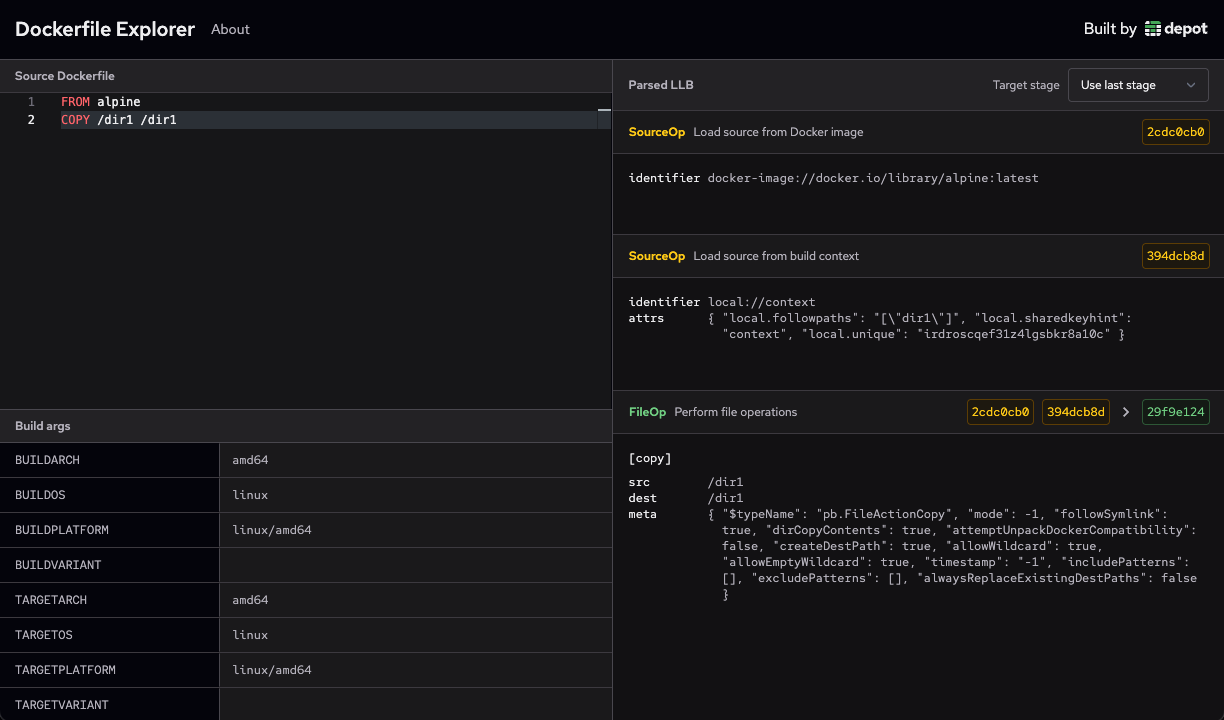Click the 2cdc0cb0 badge on the Docker image SourceOp

click(1175, 131)
